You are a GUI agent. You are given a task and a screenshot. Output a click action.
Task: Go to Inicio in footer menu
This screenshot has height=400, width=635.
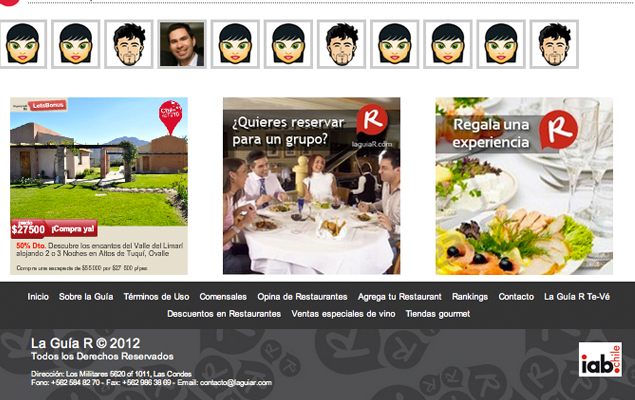click(x=38, y=297)
